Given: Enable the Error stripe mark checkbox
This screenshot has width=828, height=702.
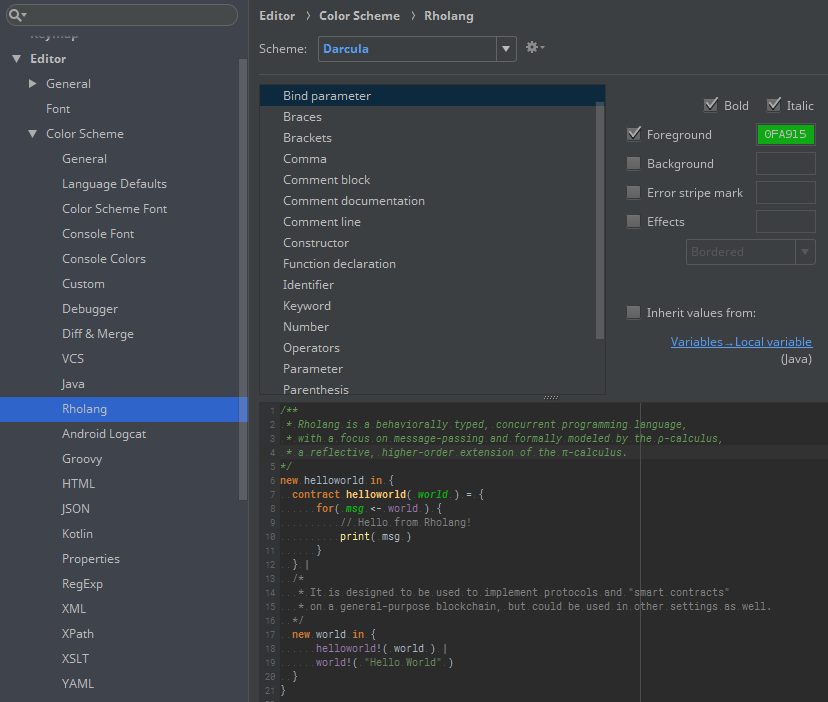Looking at the screenshot, I should [x=633, y=192].
